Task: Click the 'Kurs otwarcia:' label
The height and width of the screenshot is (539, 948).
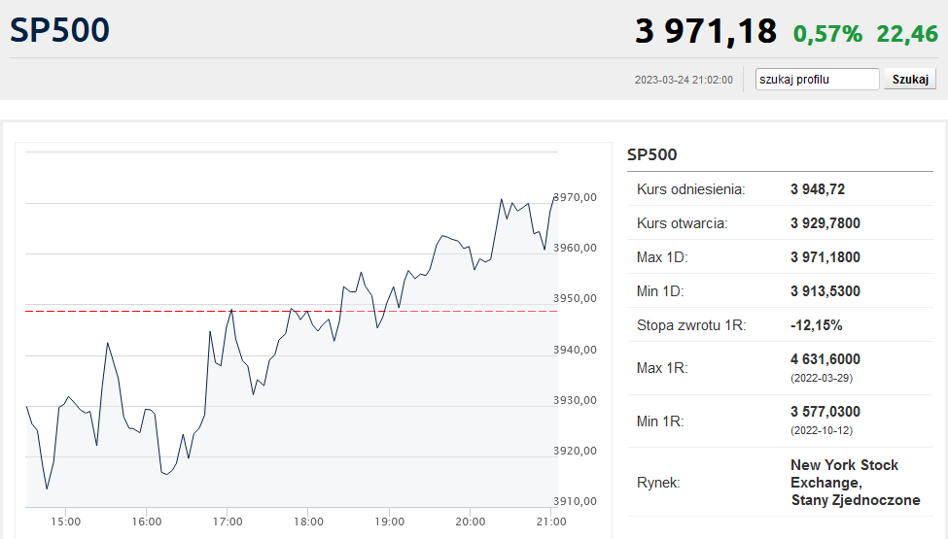Action: coord(682,223)
